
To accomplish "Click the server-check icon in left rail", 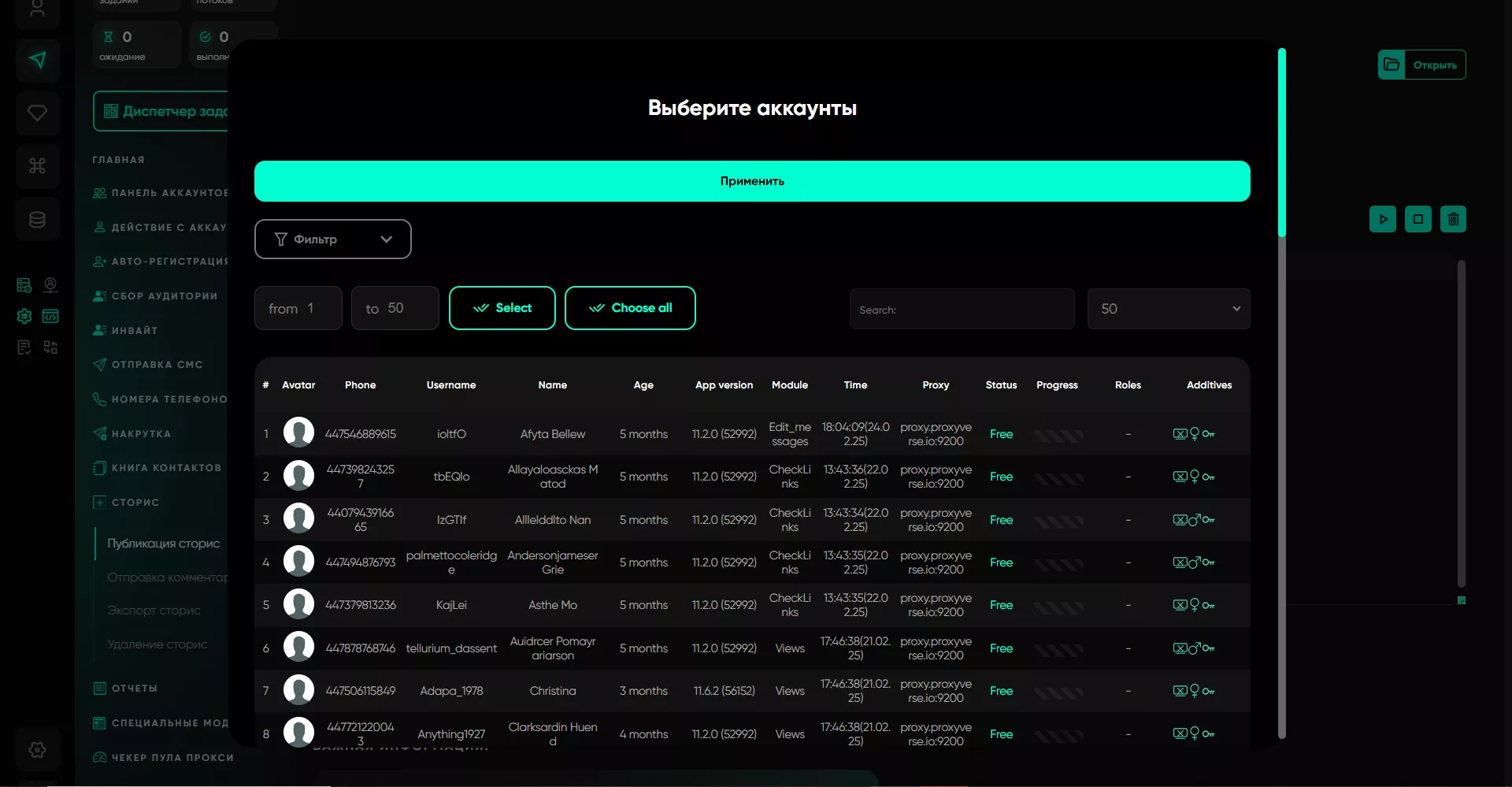I will 24,285.
